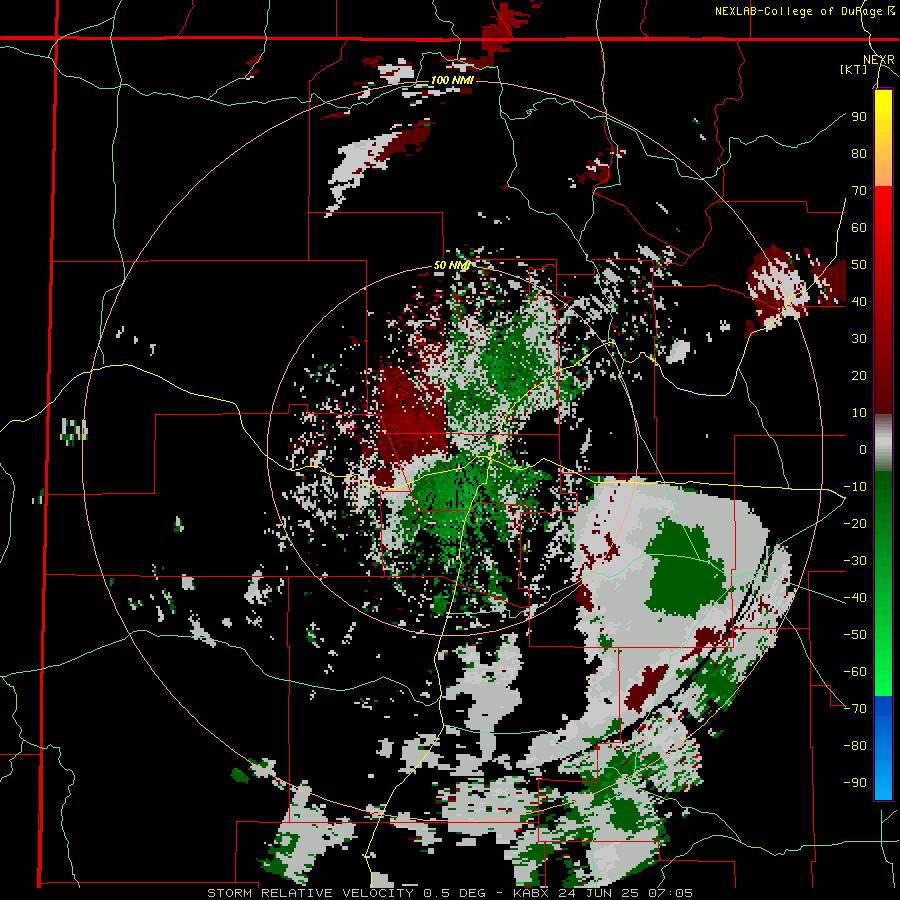The width and height of the screenshot is (900, 900).
Task: Click the 30 value on velocity scale
Action: click(x=859, y=339)
